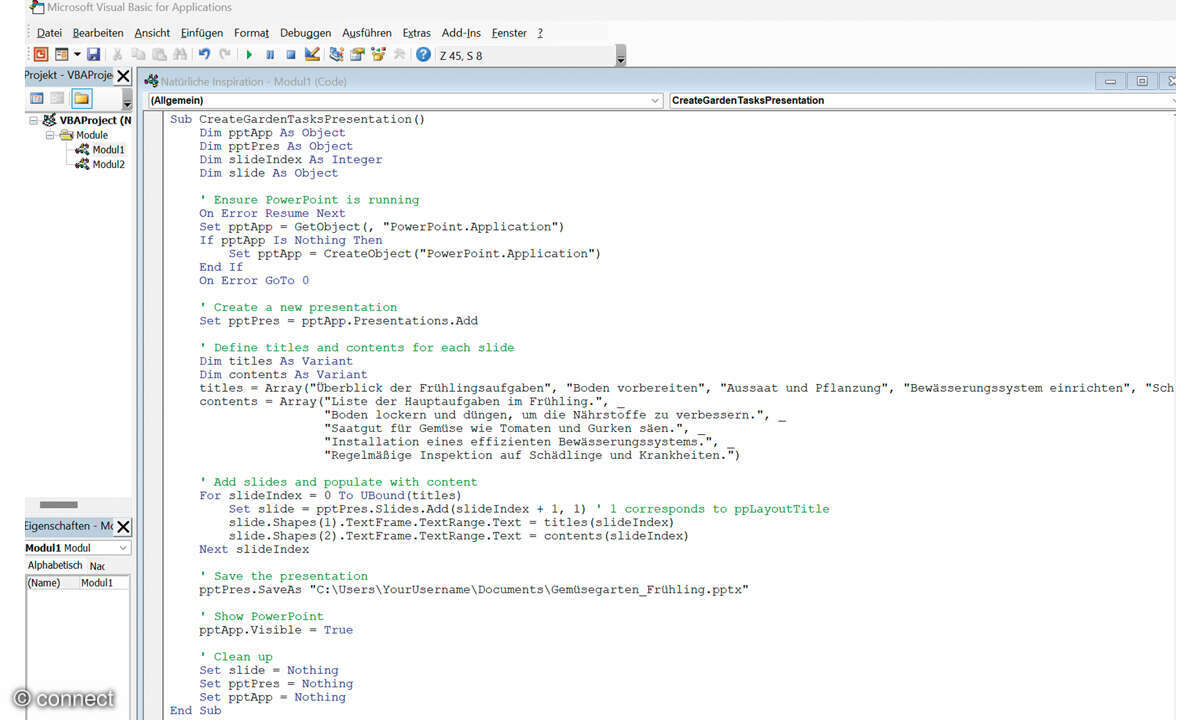The height and width of the screenshot is (720, 1200).
Task: Toggle Folders in the Projekt panel
Action: [81, 98]
